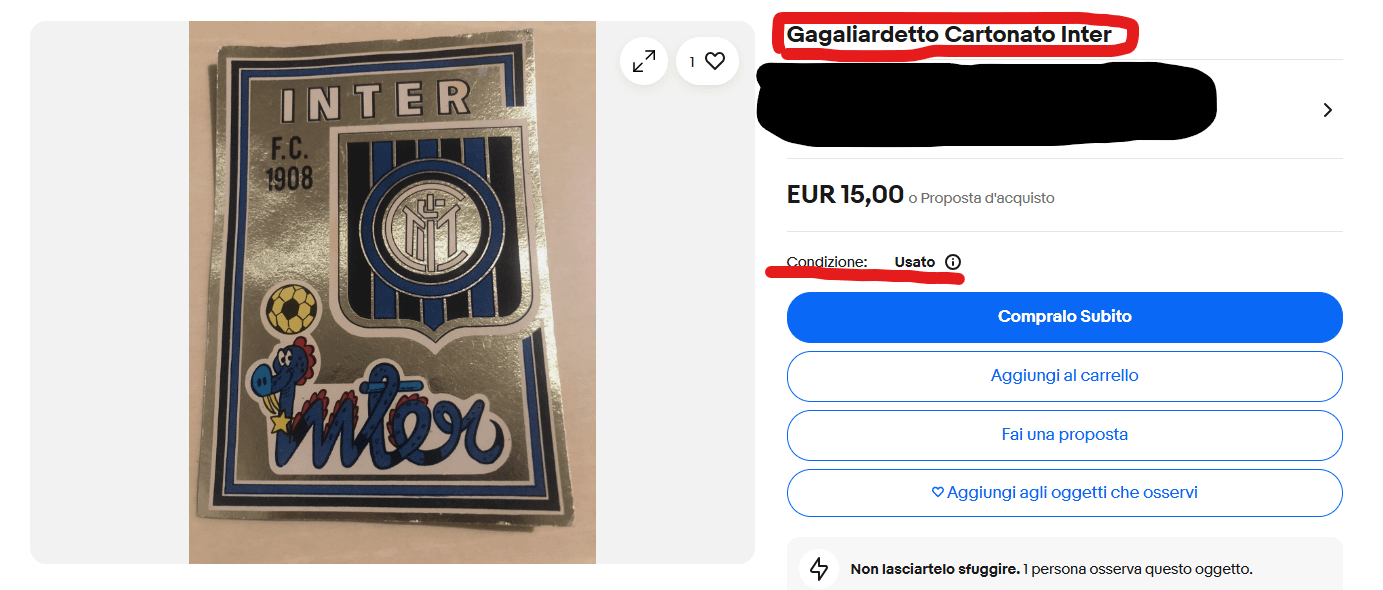Click Aggiungi agli oggetti che osservi

[1065, 493]
